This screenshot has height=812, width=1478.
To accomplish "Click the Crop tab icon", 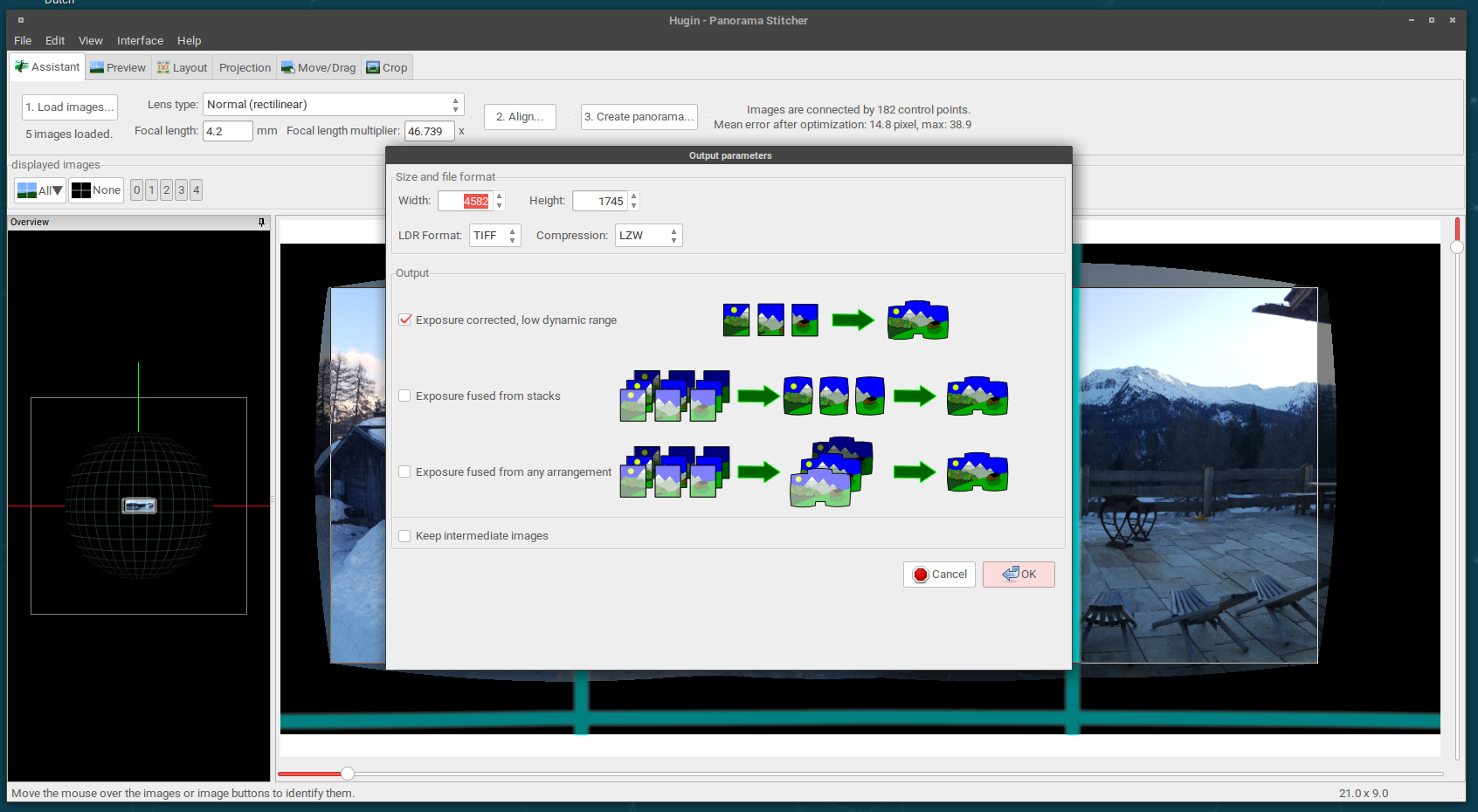I will [373, 68].
